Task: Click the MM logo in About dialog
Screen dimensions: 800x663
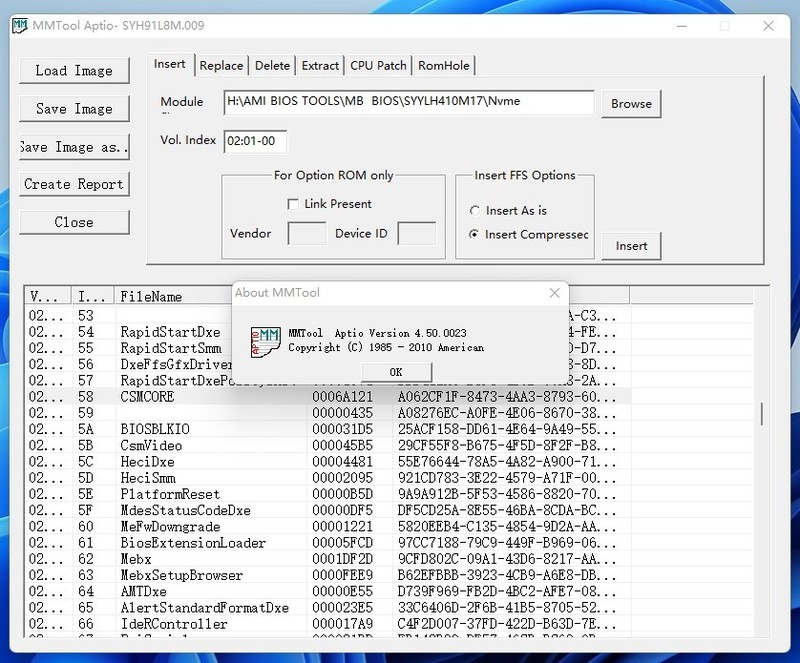Action: [x=265, y=342]
